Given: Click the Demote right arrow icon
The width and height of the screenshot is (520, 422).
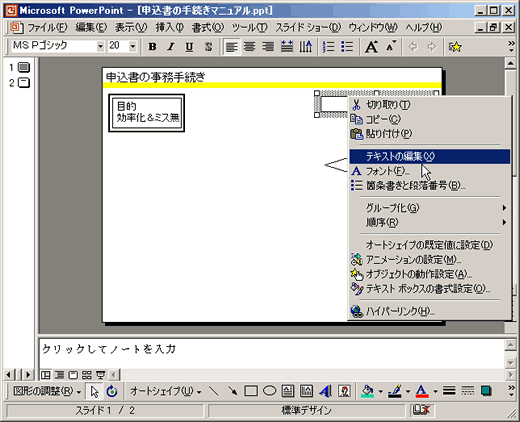Looking at the screenshot, I should [432, 47].
